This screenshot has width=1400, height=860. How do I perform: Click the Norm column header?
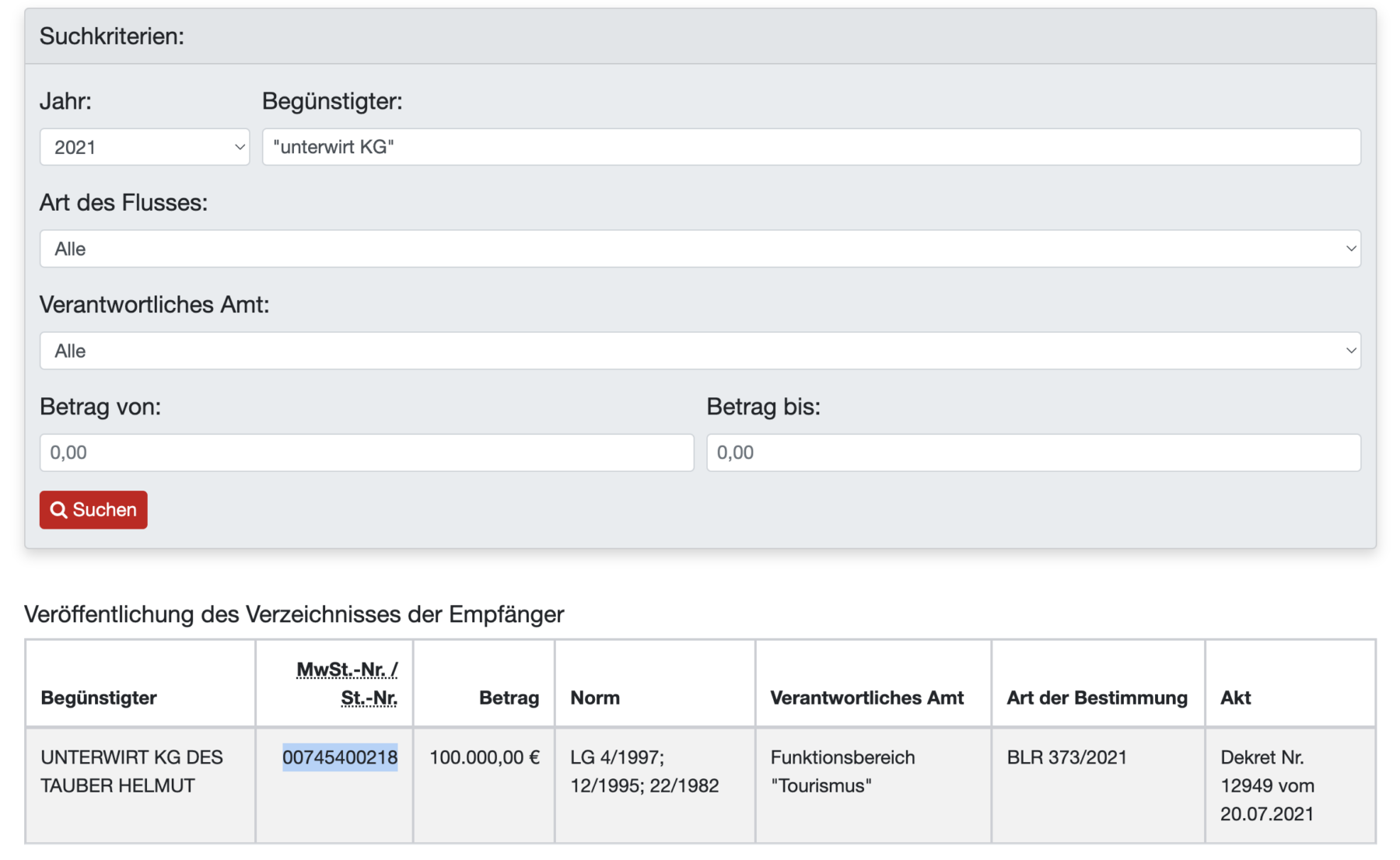coord(595,698)
